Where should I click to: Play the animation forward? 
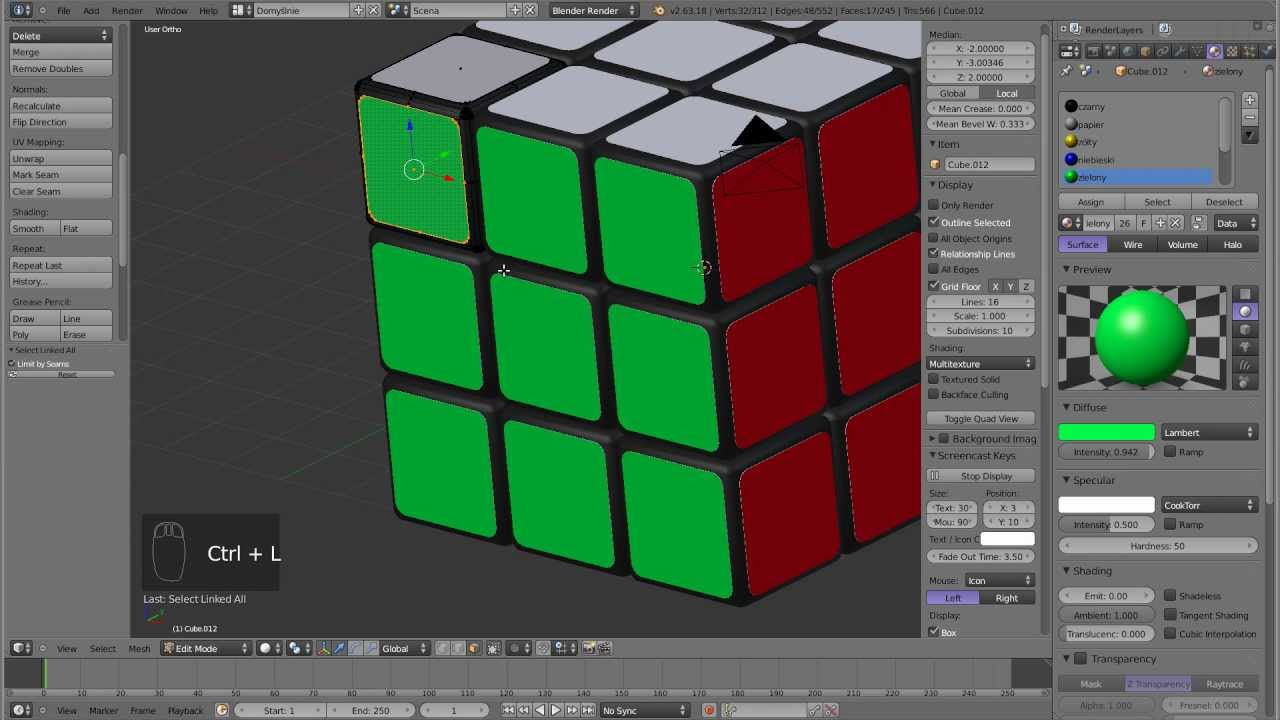click(x=556, y=710)
